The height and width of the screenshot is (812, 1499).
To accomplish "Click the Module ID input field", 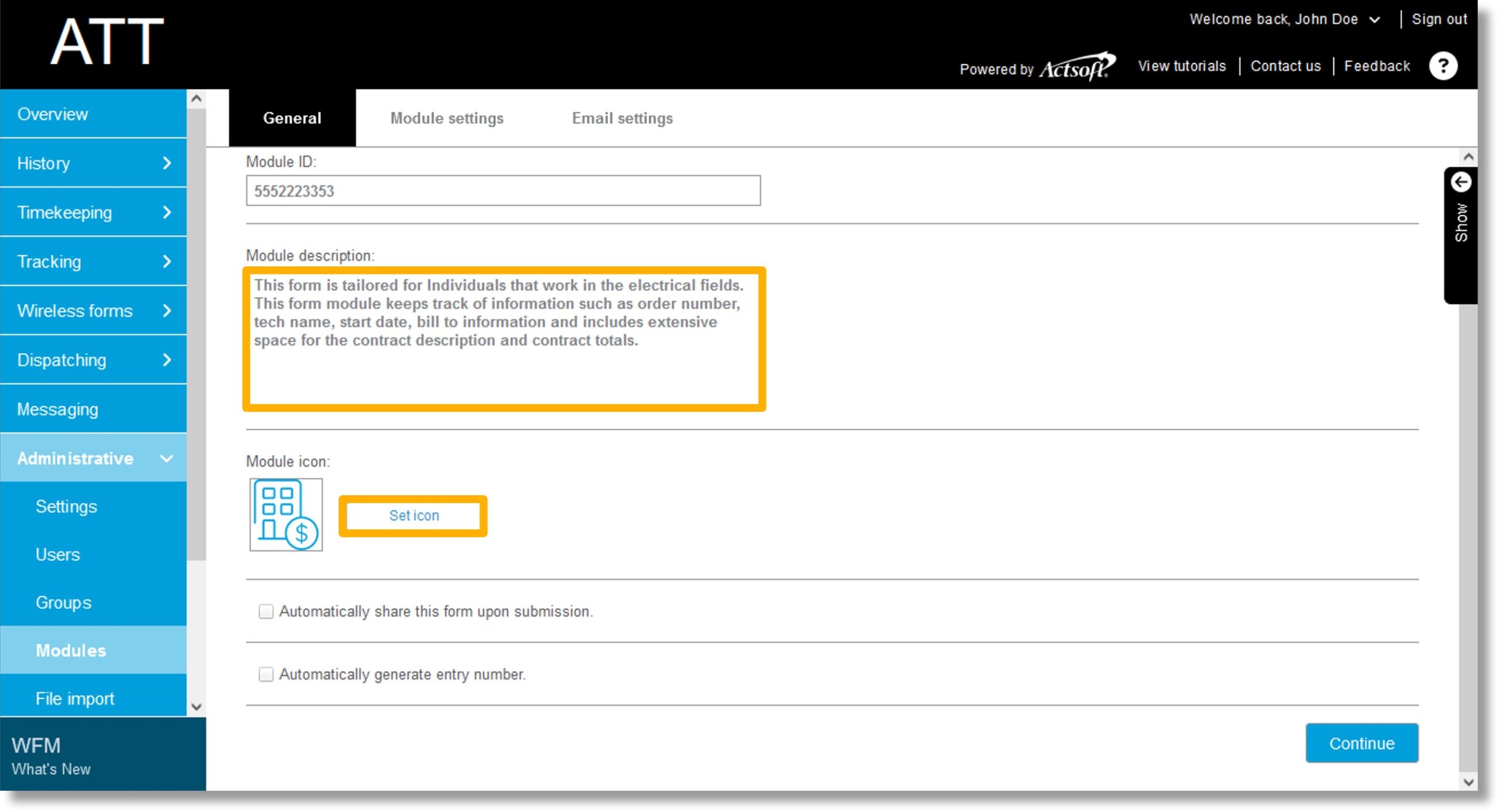I will 504,190.
